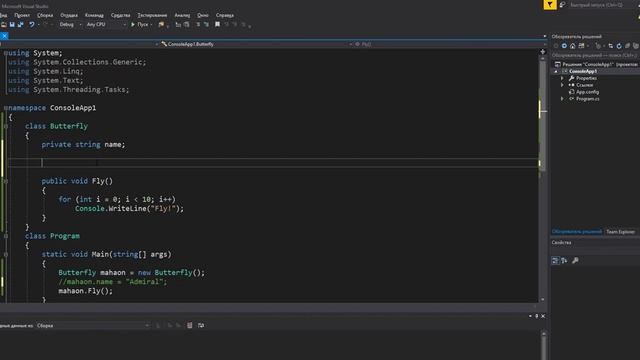
Task: Click the Save icon in the toolbar
Action: pyautogui.click(x=12, y=25)
